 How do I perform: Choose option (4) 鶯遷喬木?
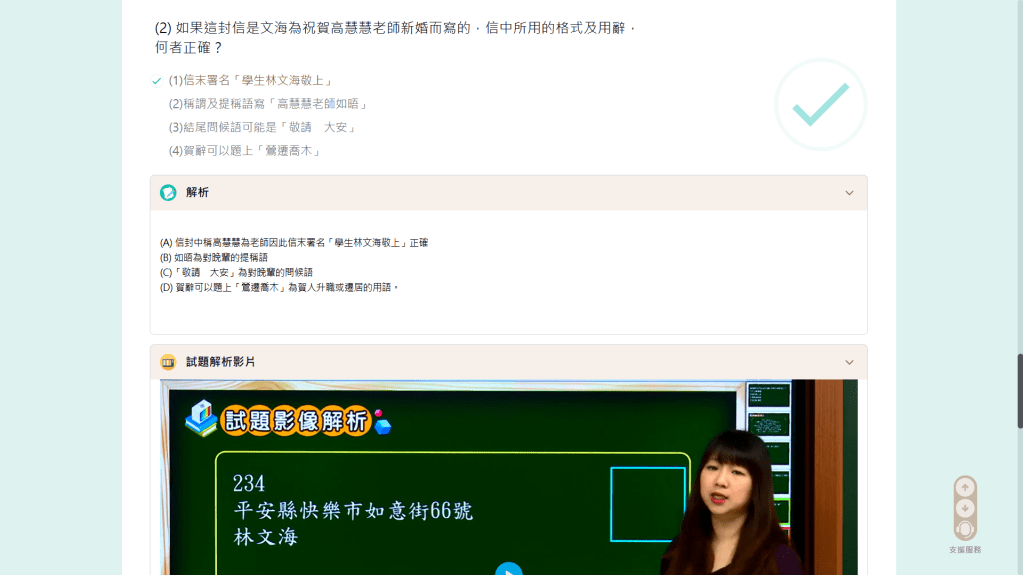point(245,151)
